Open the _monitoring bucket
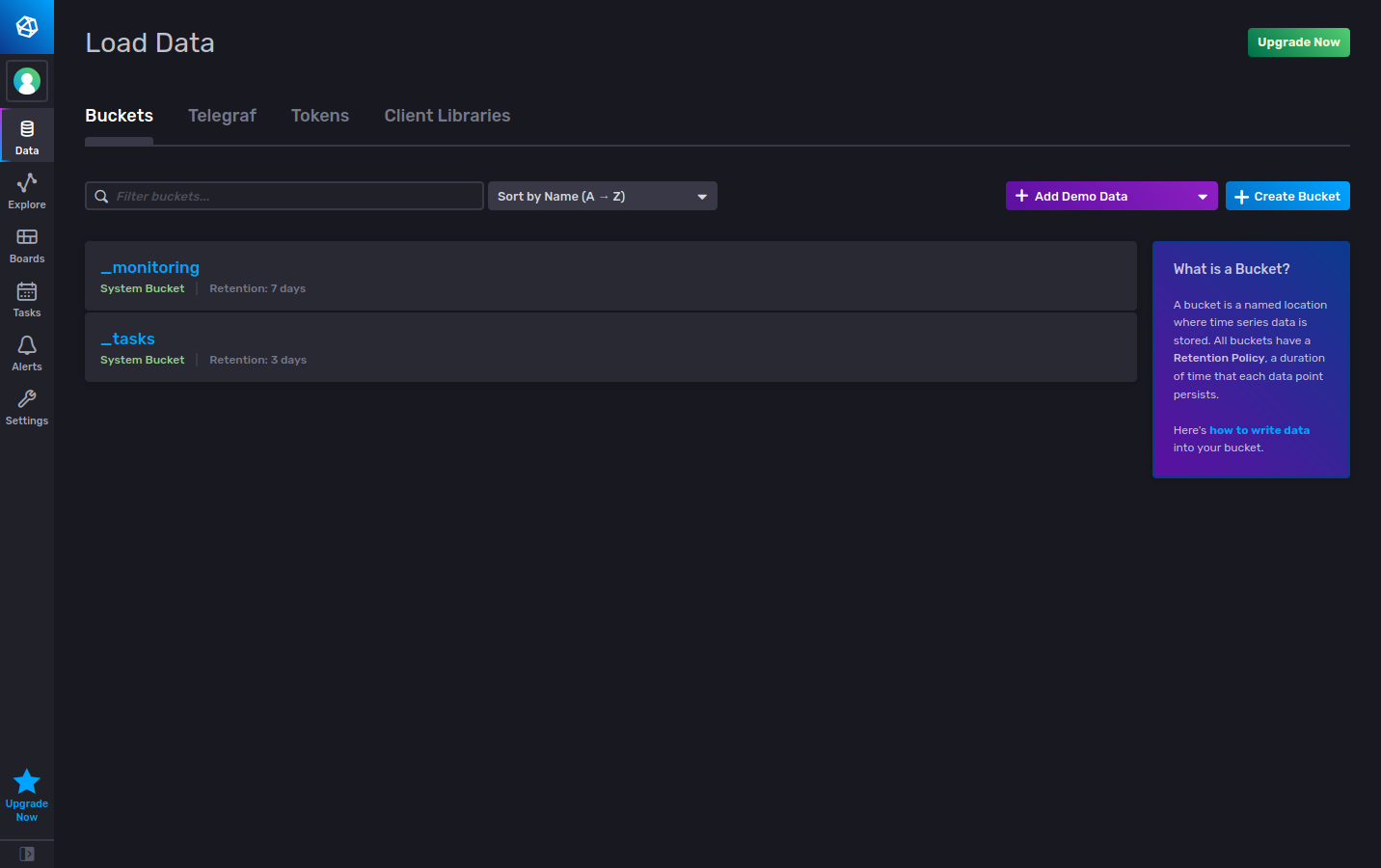1381x868 pixels. point(149,267)
